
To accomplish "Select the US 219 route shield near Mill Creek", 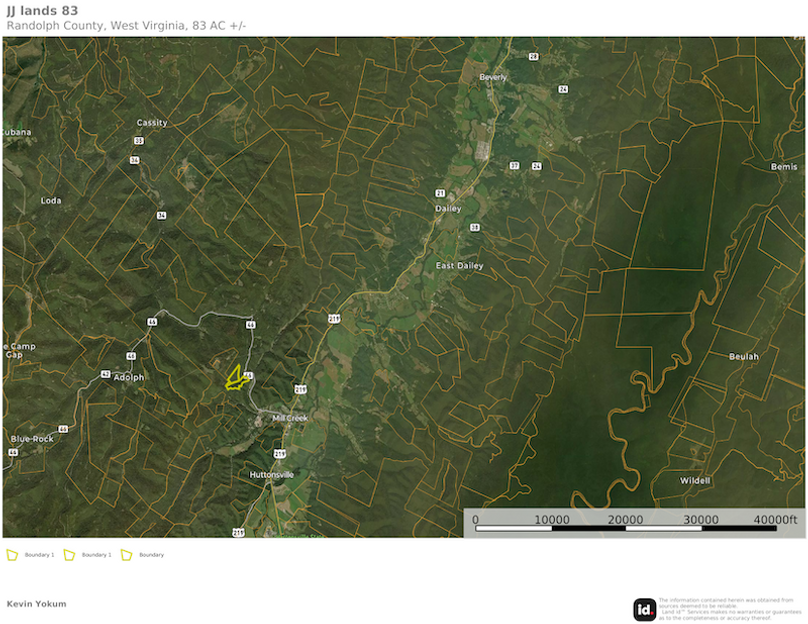I will point(300,387).
